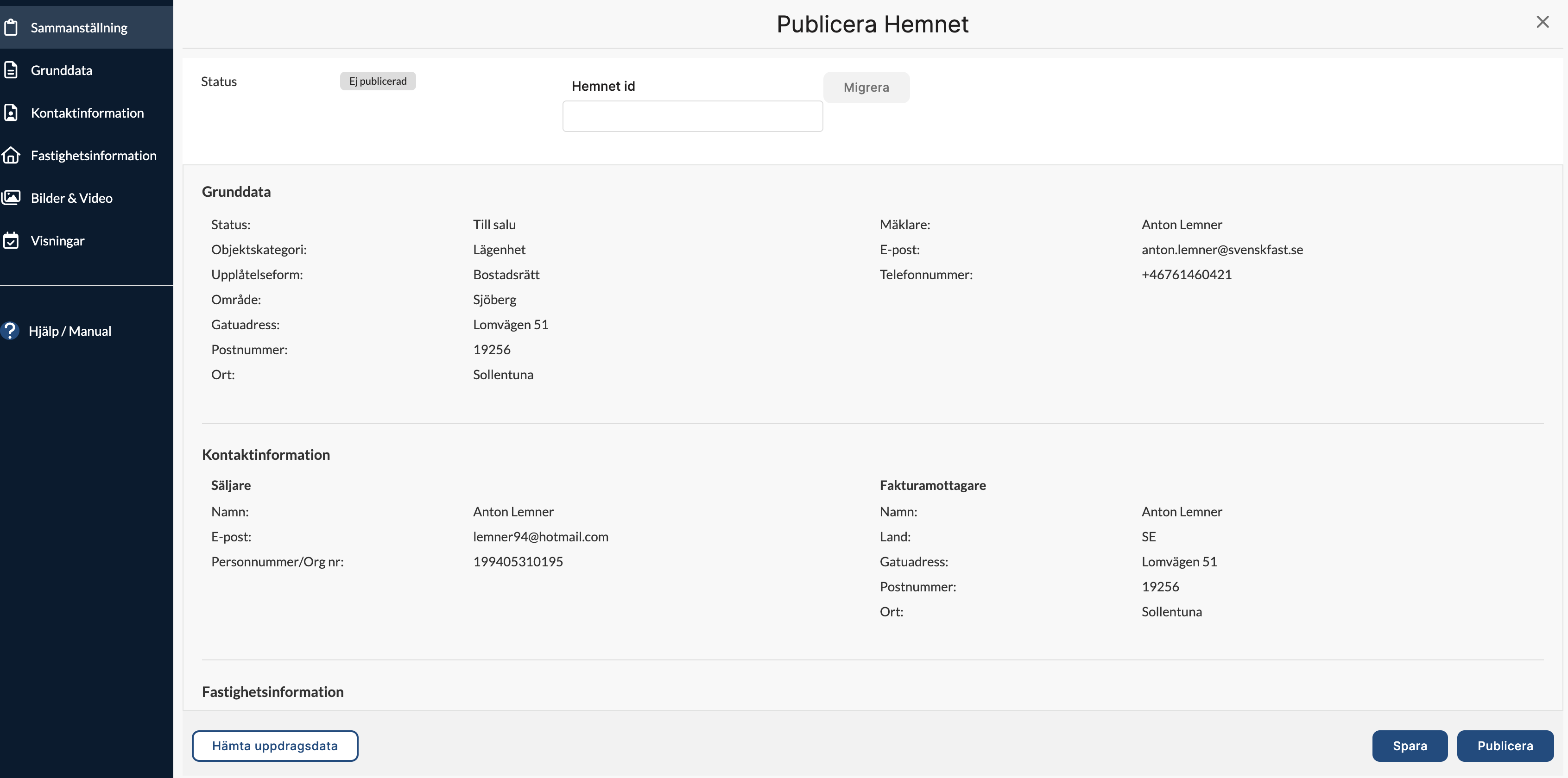Select Fastighetsinformation in the sidebar
The image size is (1568, 778).
93,155
